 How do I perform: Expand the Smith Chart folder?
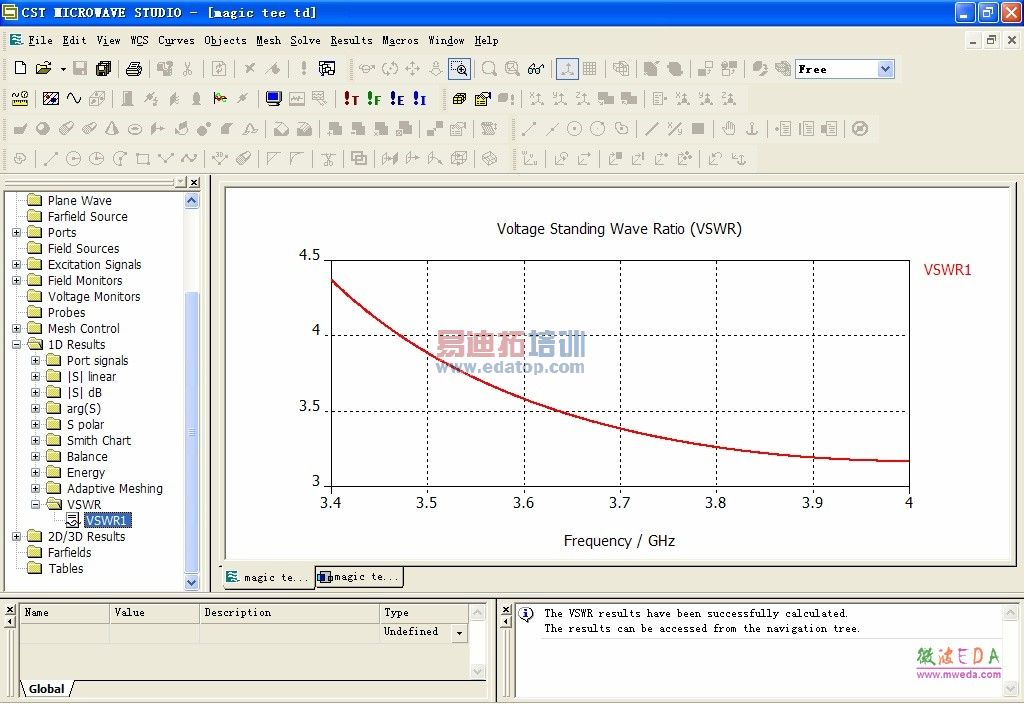pos(36,440)
